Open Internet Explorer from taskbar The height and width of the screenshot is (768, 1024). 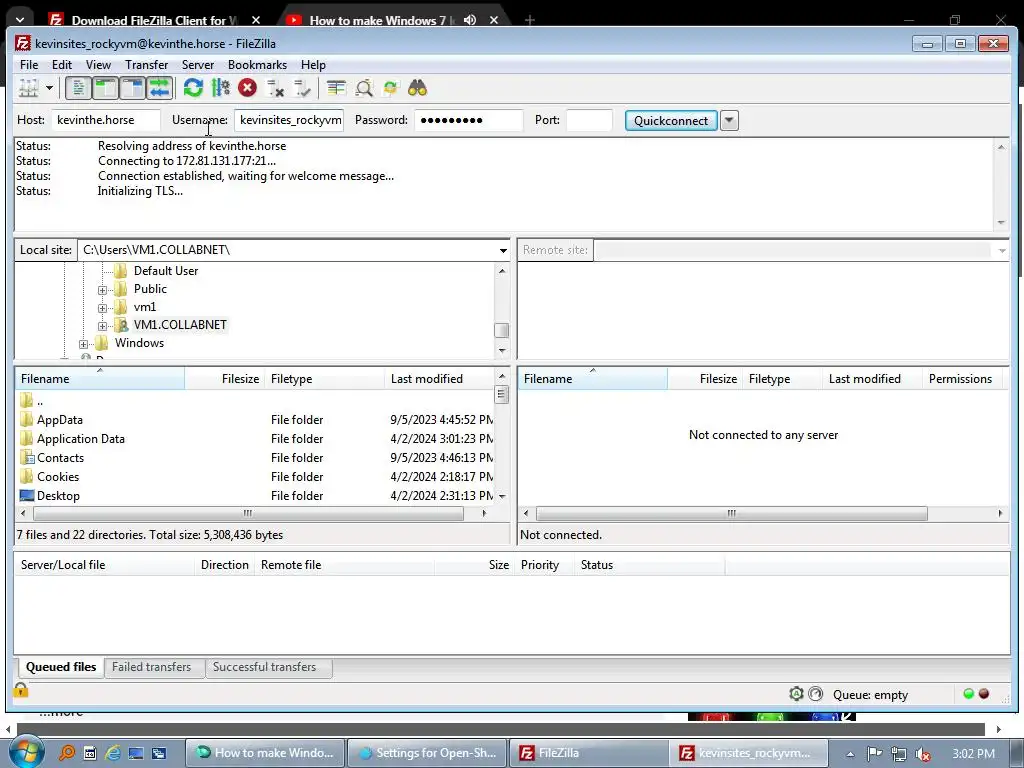click(112, 753)
